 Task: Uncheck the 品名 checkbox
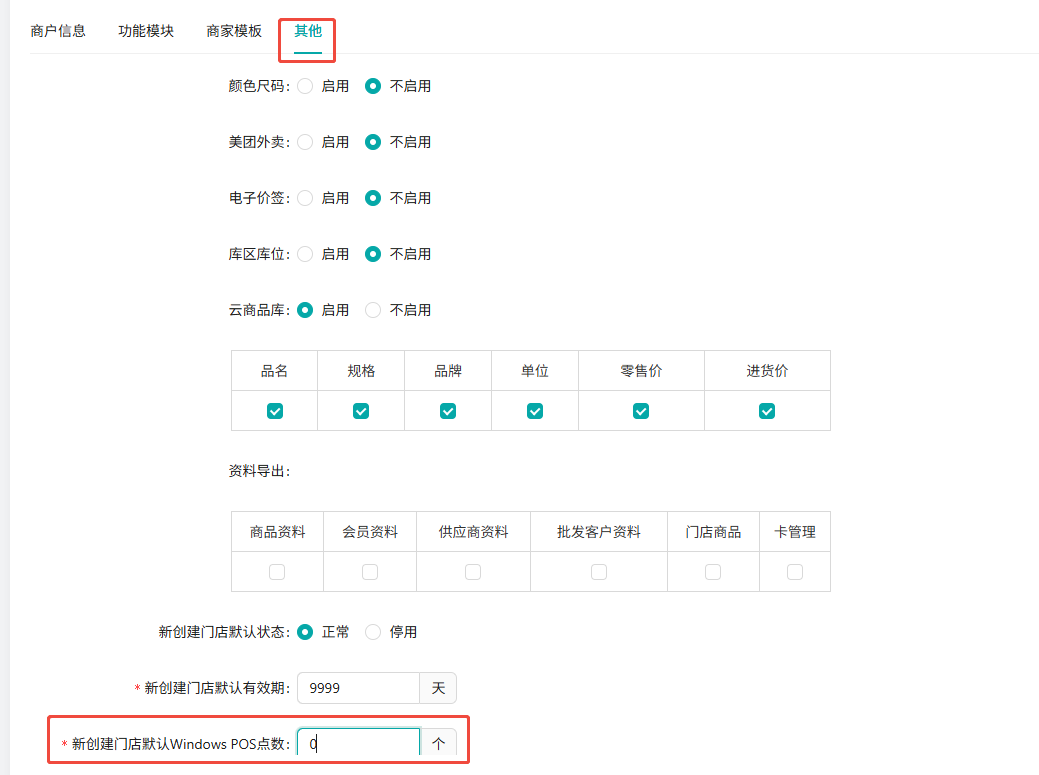pos(275,411)
